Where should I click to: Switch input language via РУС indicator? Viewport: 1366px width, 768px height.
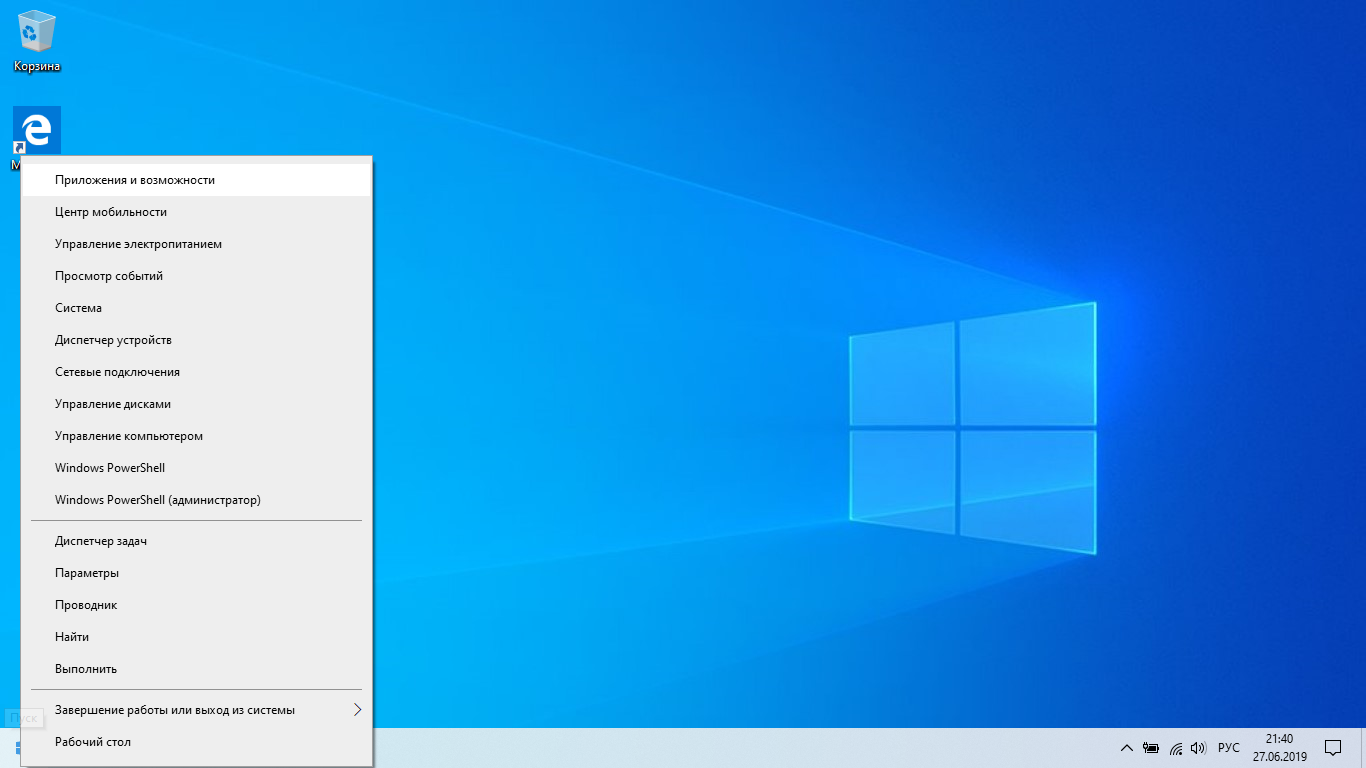pyautogui.click(x=1228, y=748)
